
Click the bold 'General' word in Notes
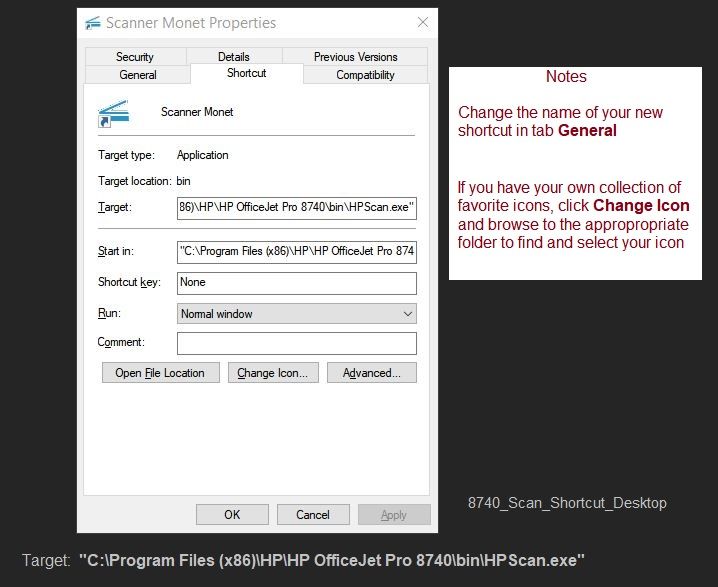[587, 130]
